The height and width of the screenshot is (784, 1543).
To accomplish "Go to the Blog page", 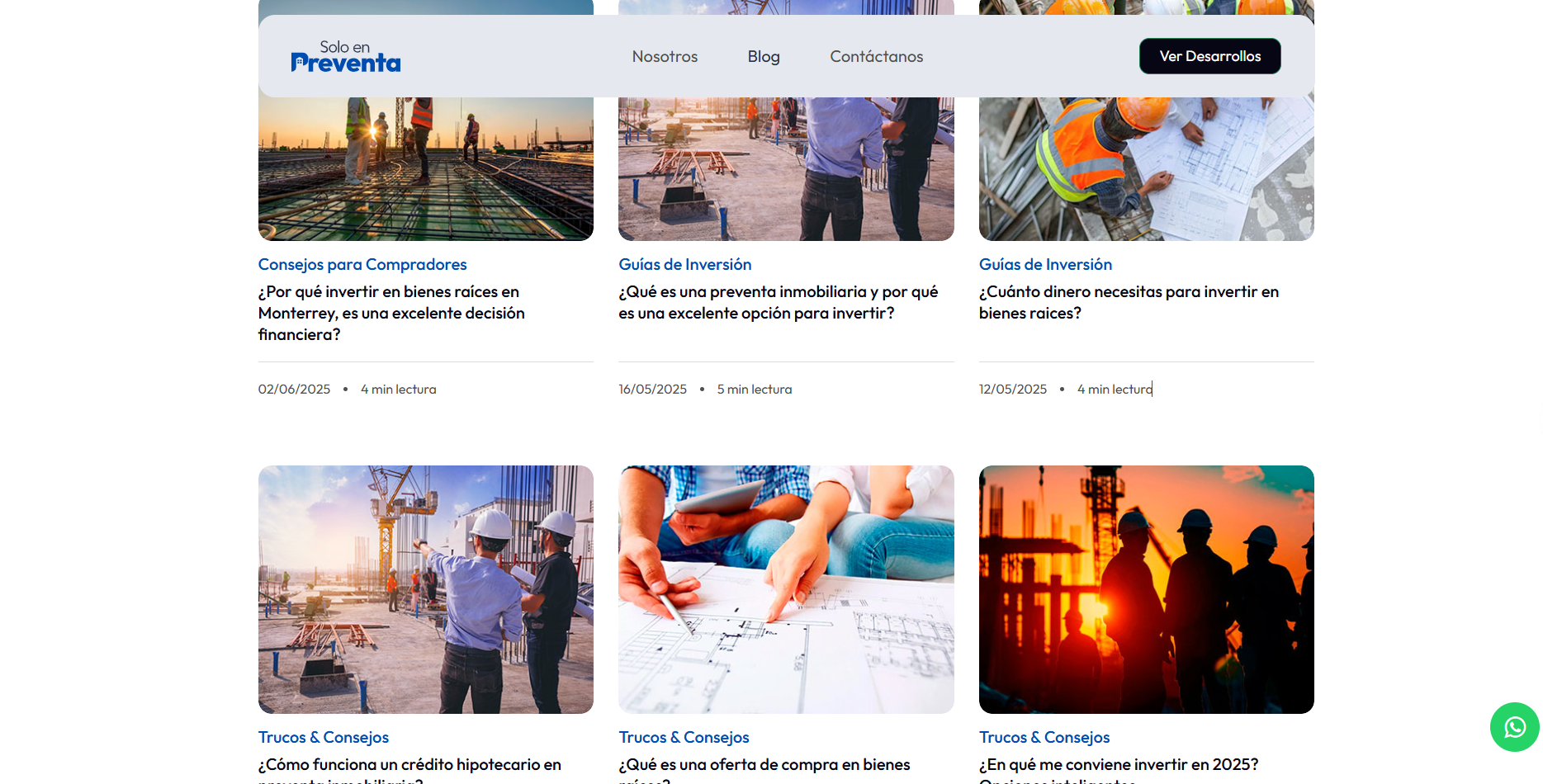I will (763, 56).
